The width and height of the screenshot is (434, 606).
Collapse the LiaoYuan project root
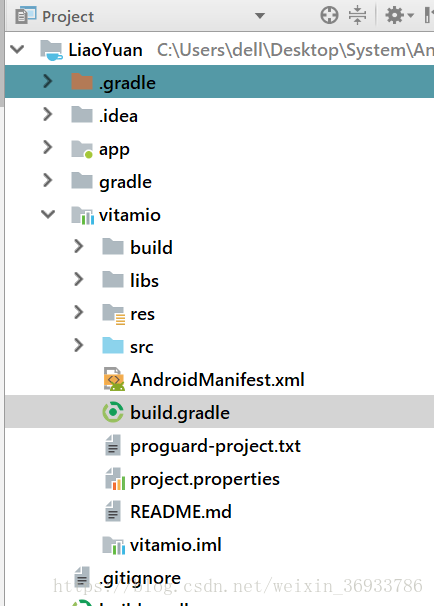(x=17, y=49)
